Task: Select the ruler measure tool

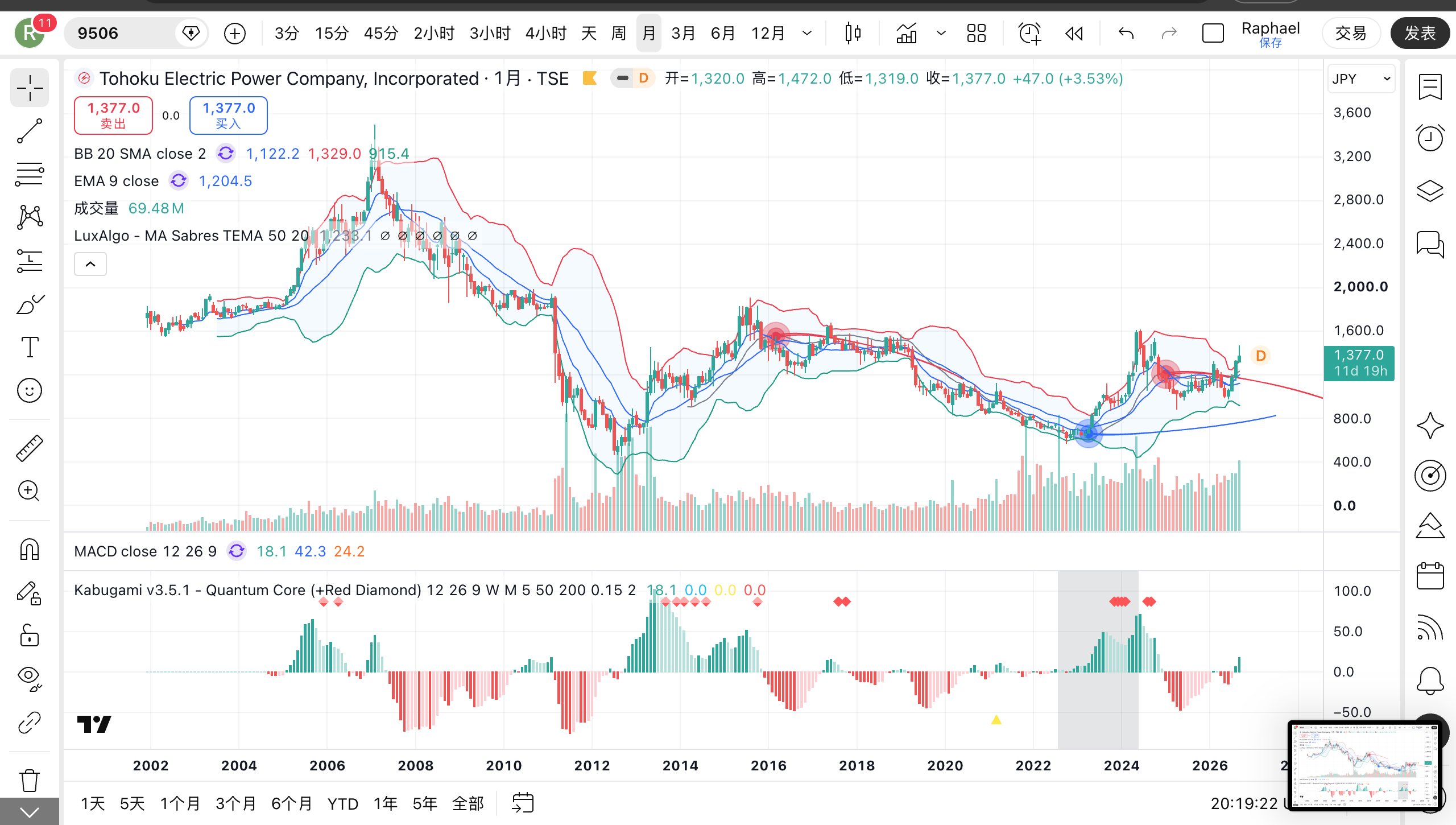Action: click(x=30, y=448)
